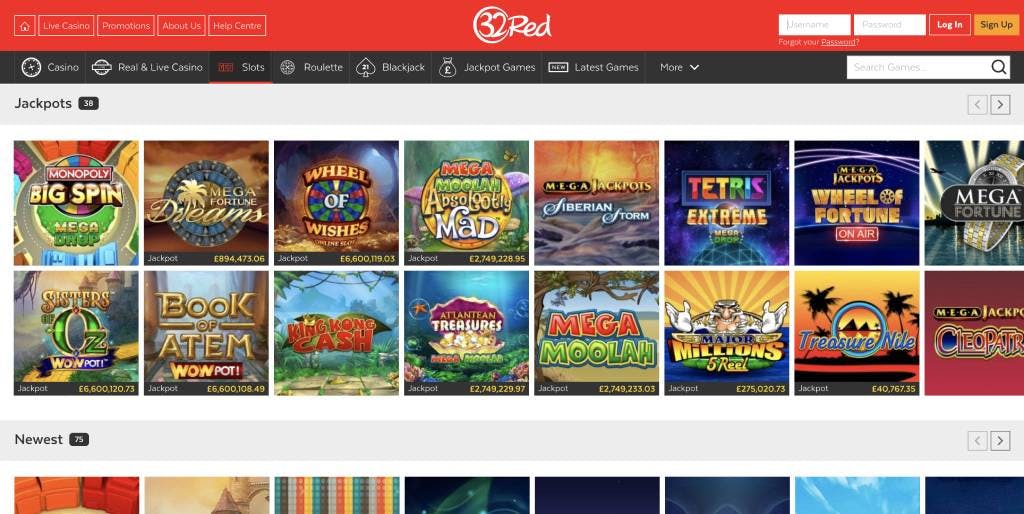
Task: Go to next Newest games arrow
Action: point(1000,441)
